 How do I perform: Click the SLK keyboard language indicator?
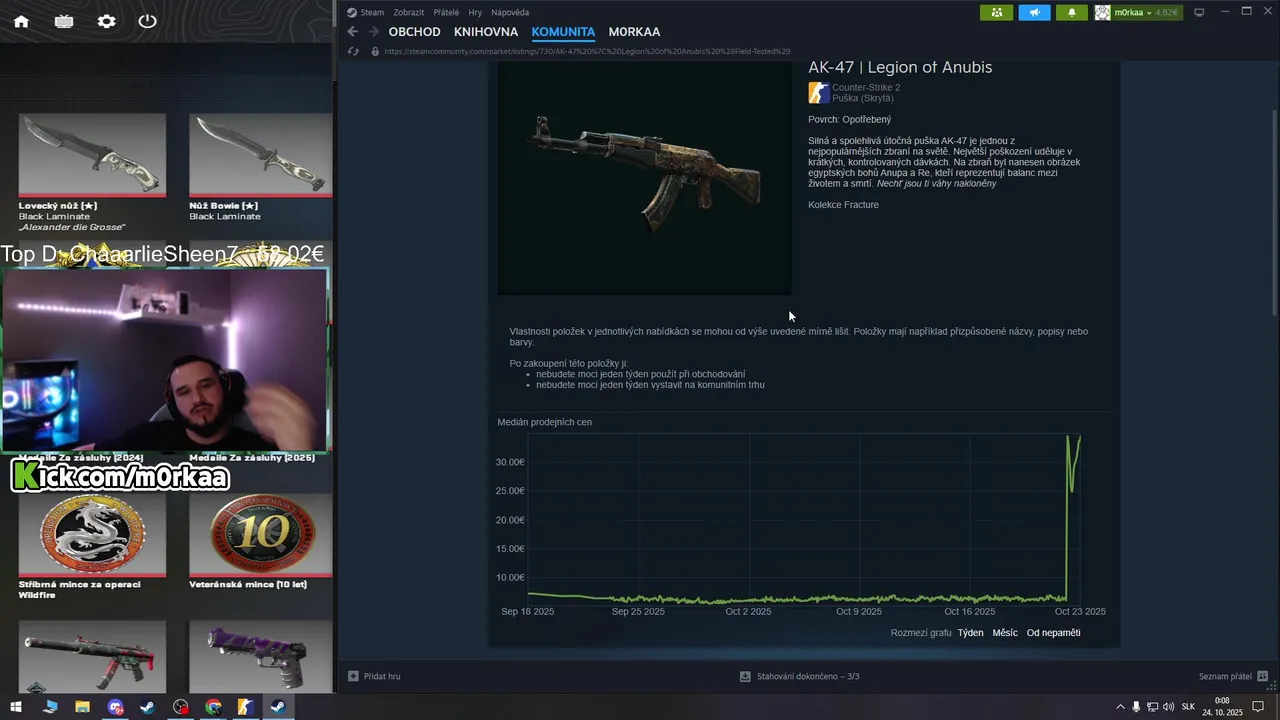[x=1188, y=707]
